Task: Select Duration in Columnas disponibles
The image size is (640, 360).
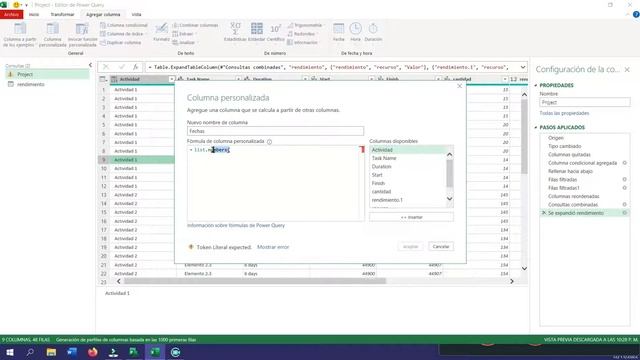Action: (381, 167)
